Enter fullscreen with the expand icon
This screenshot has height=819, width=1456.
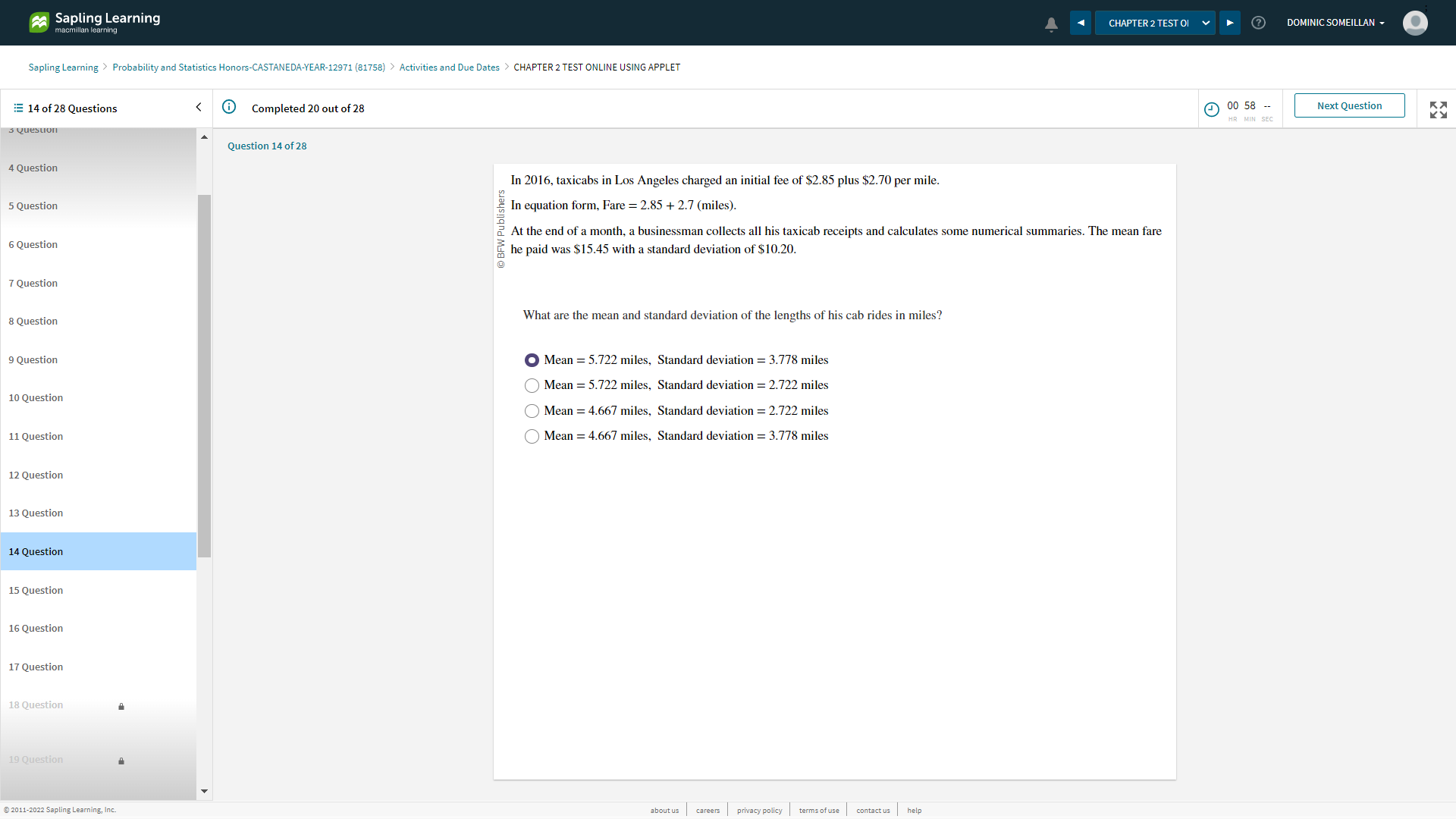click(x=1438, y=109)
